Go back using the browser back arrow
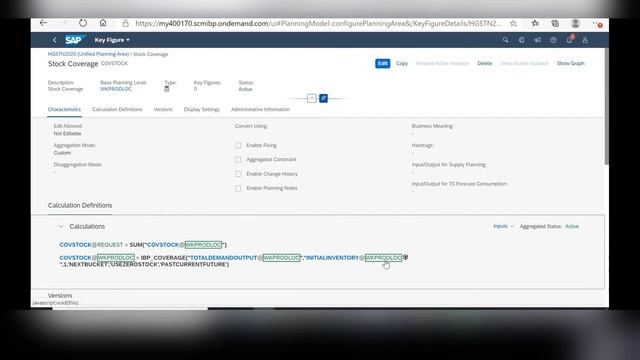The width and height of the screenshot is (640, 360). click(x=43, y=23)
